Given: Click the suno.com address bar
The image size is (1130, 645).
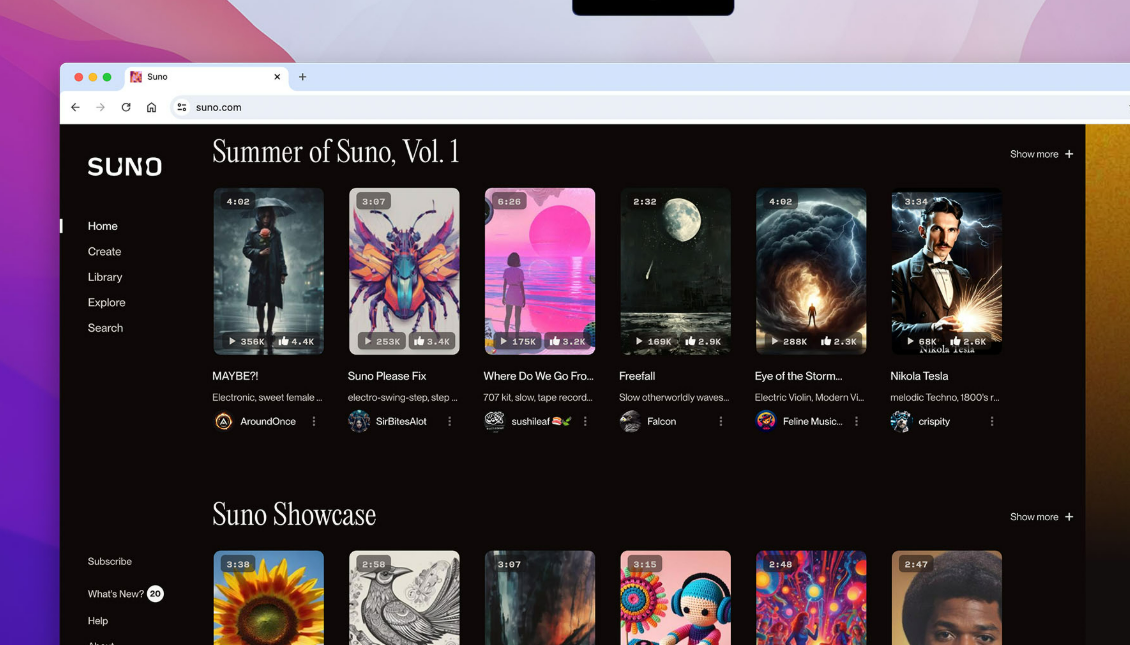Looking at the screenshot, I should [x=649, y=107].
